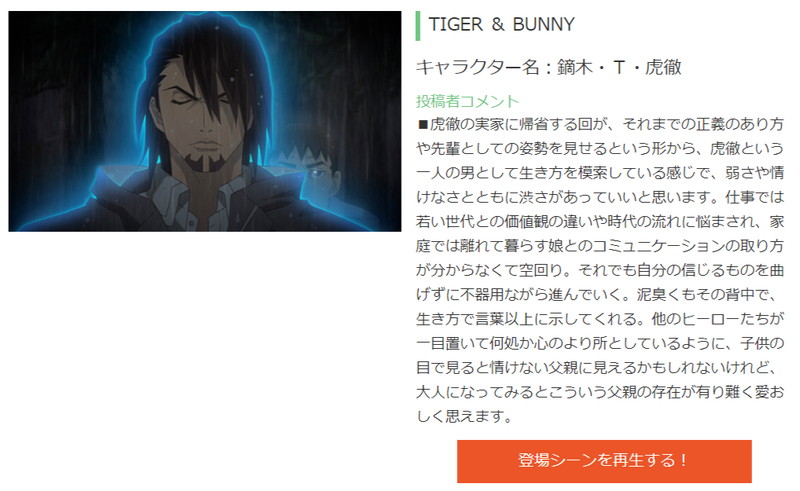Click the green 投稿者コメント heading
The width and height of the screenshot is (800, 491).
pyautogui.click(x=467, y=101)
